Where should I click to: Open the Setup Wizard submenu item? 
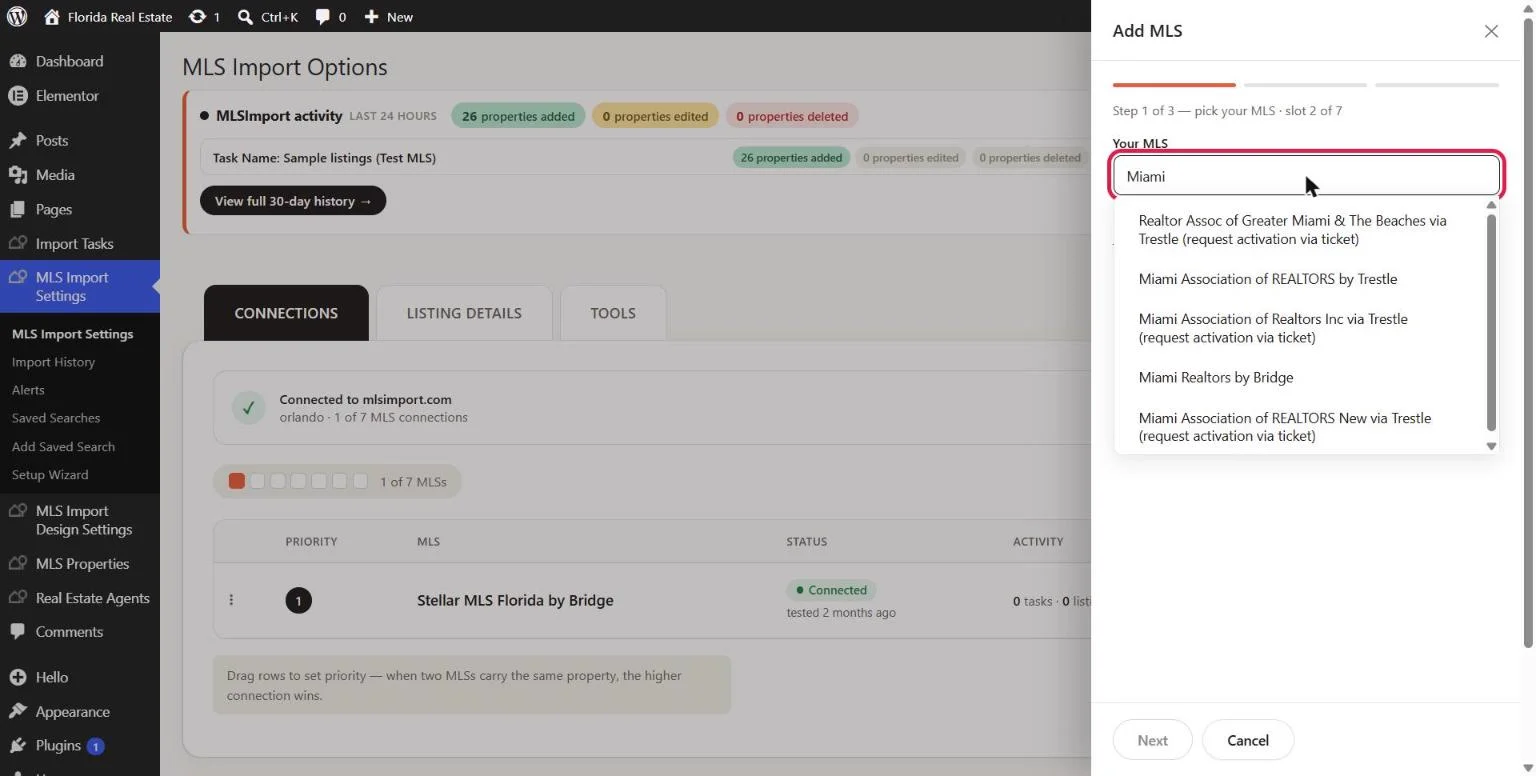[x=50, y=475]
